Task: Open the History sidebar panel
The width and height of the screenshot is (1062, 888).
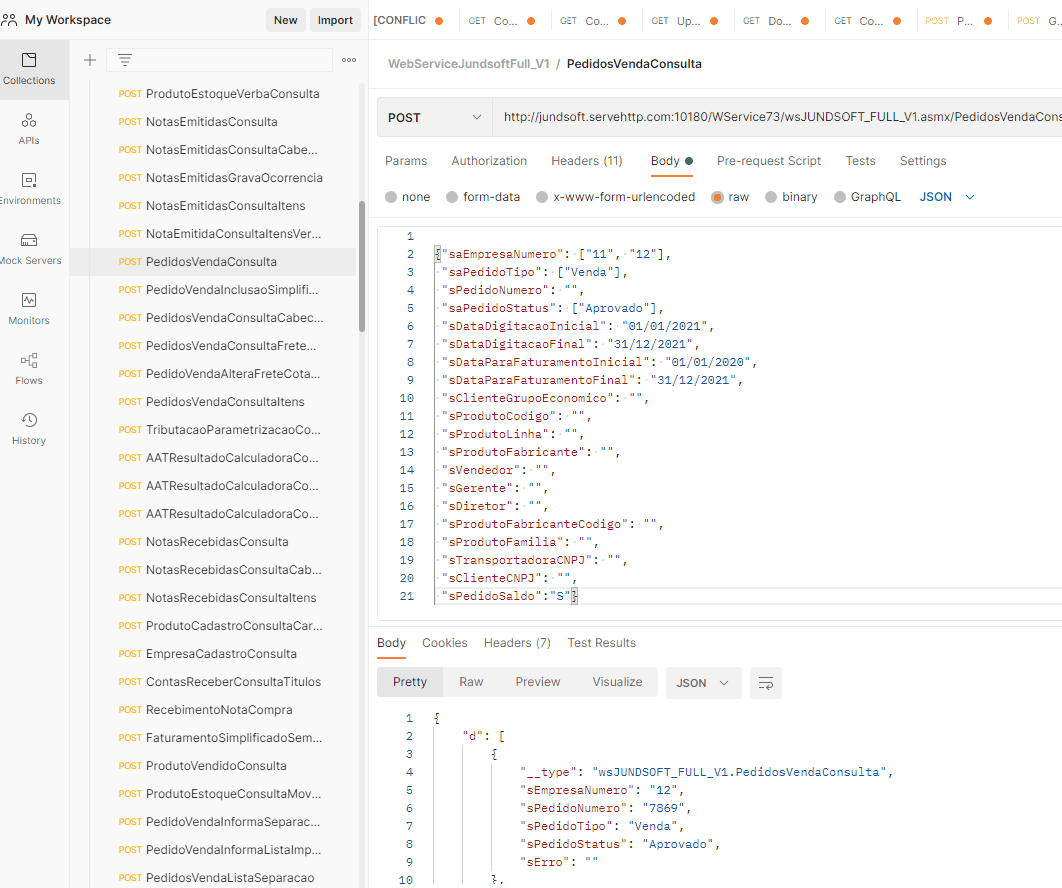Action: click(x=29, y=428)
